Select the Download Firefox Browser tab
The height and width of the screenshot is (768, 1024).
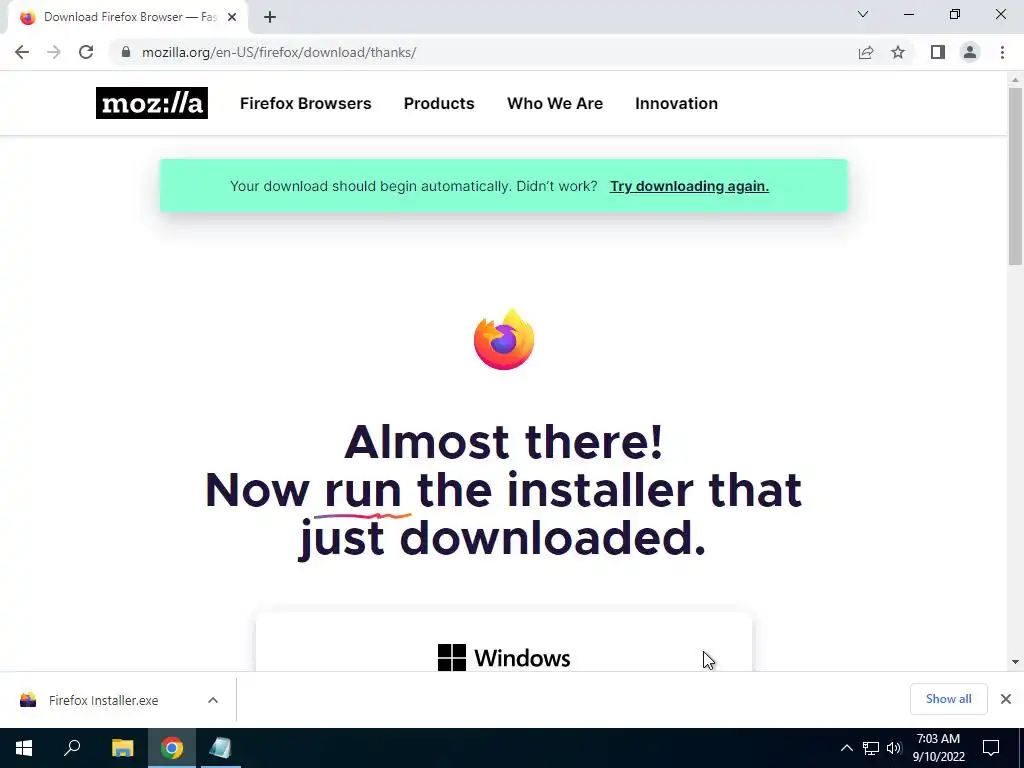[x=127, y=18]
